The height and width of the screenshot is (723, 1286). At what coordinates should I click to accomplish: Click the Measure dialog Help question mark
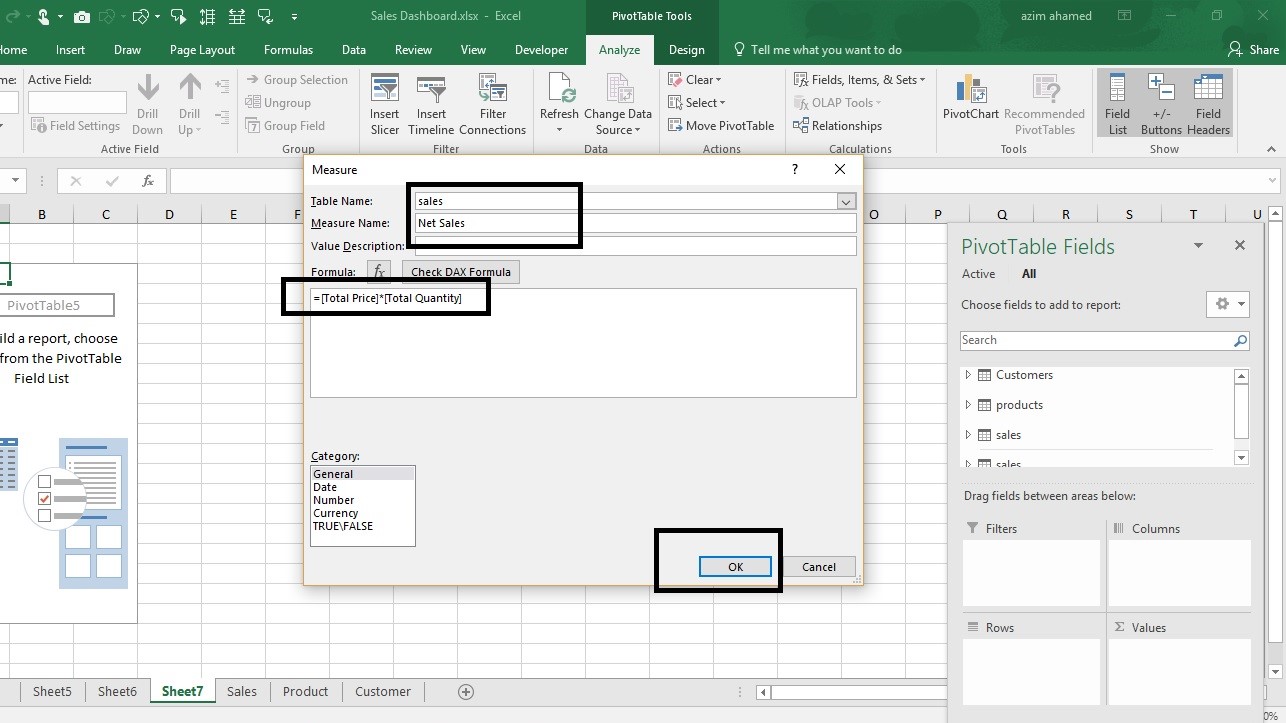pos(795,170)
